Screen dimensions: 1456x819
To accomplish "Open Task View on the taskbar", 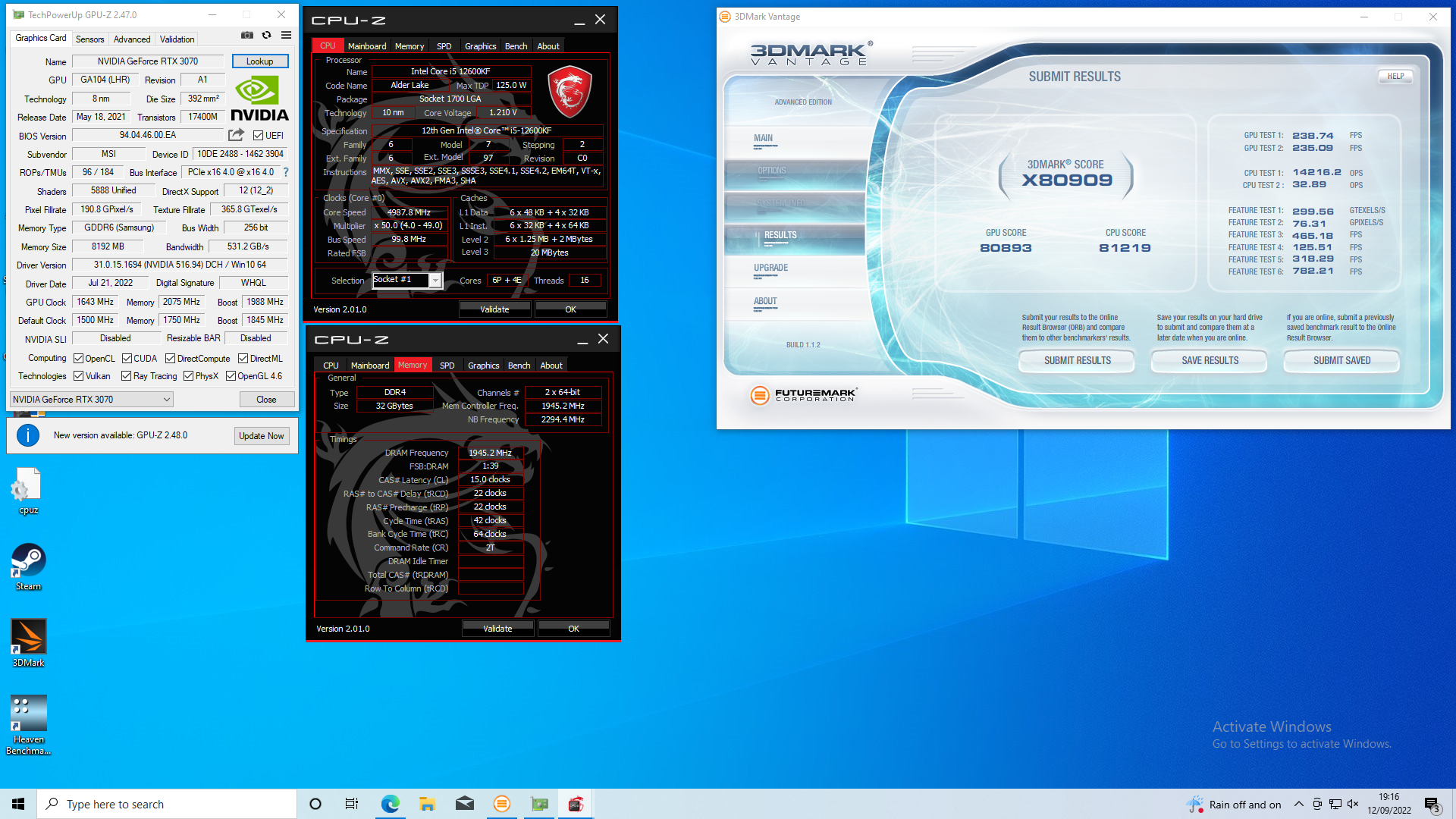I will click(x=352, y=804).
